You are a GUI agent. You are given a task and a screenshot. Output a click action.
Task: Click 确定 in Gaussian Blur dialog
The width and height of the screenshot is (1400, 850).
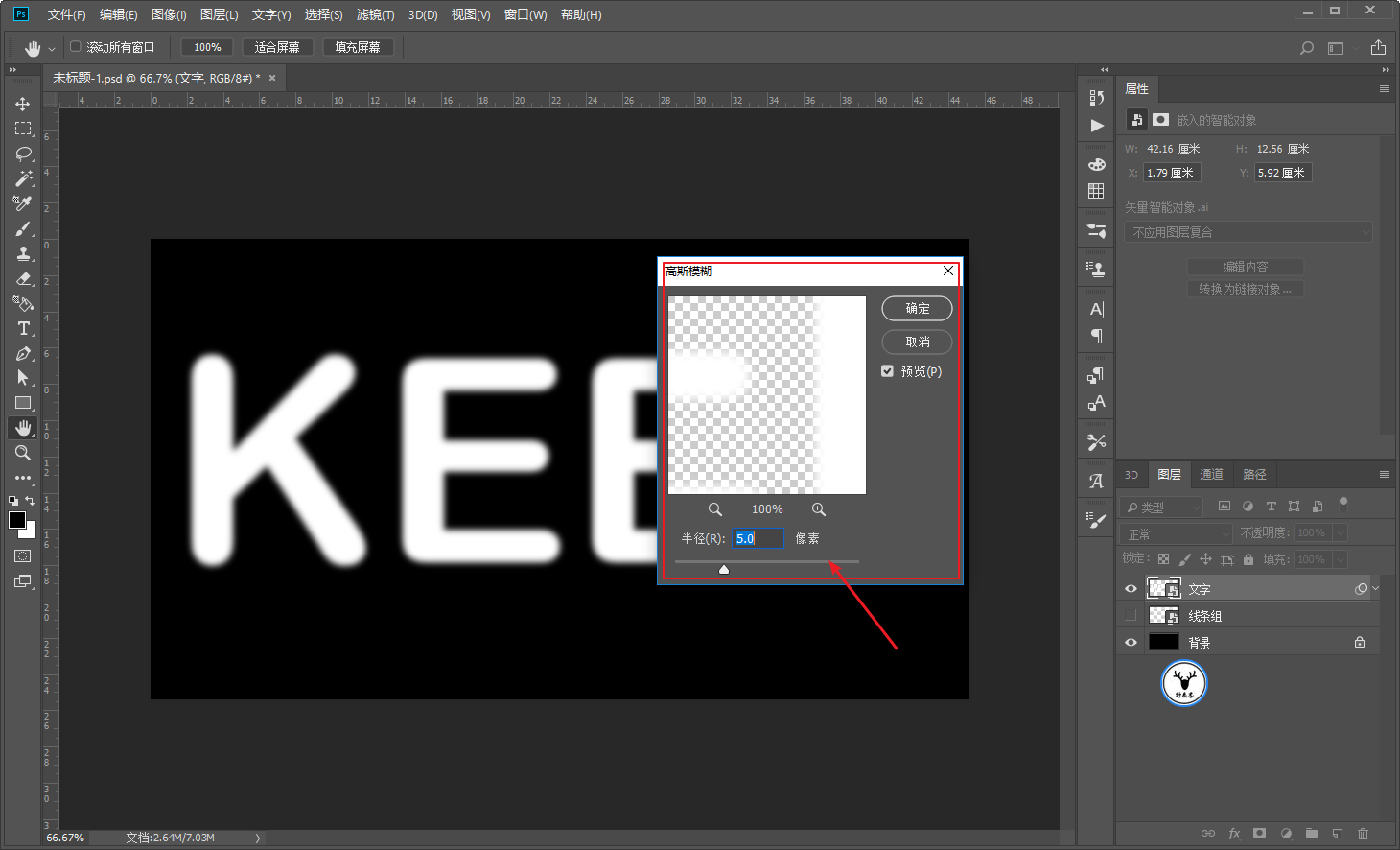tap(917, 309)
